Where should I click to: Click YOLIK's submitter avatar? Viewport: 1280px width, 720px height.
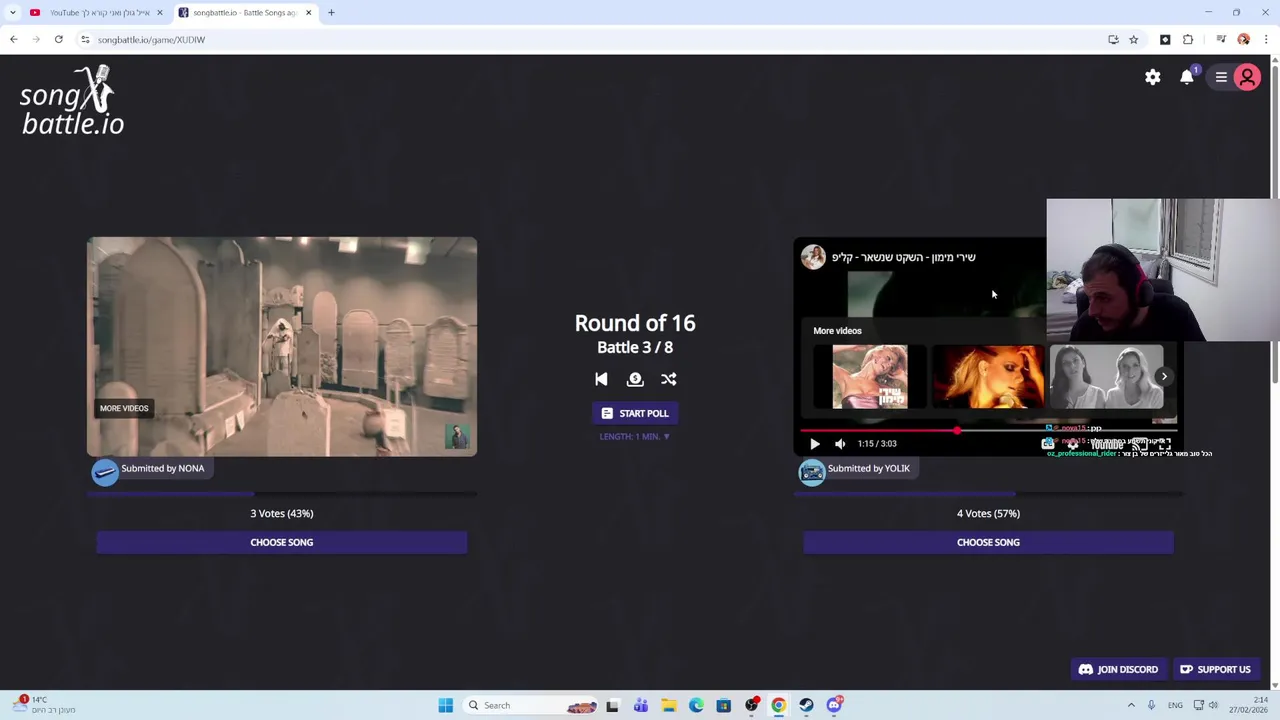click(812, 472)
